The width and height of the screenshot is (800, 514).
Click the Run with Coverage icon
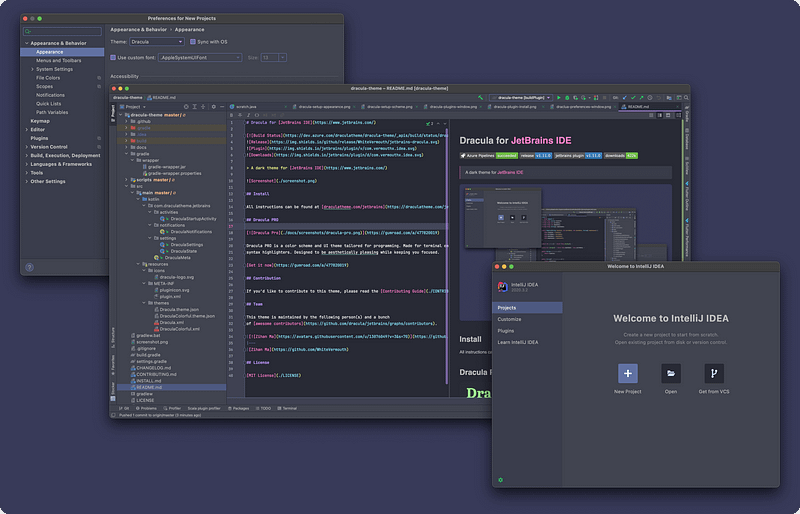[575, 97]
